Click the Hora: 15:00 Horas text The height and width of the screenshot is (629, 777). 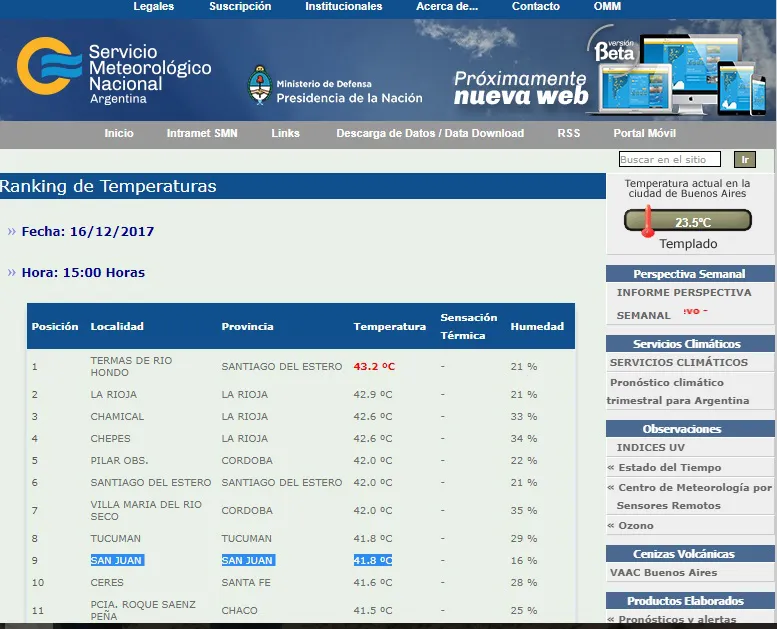click(83, 273)
